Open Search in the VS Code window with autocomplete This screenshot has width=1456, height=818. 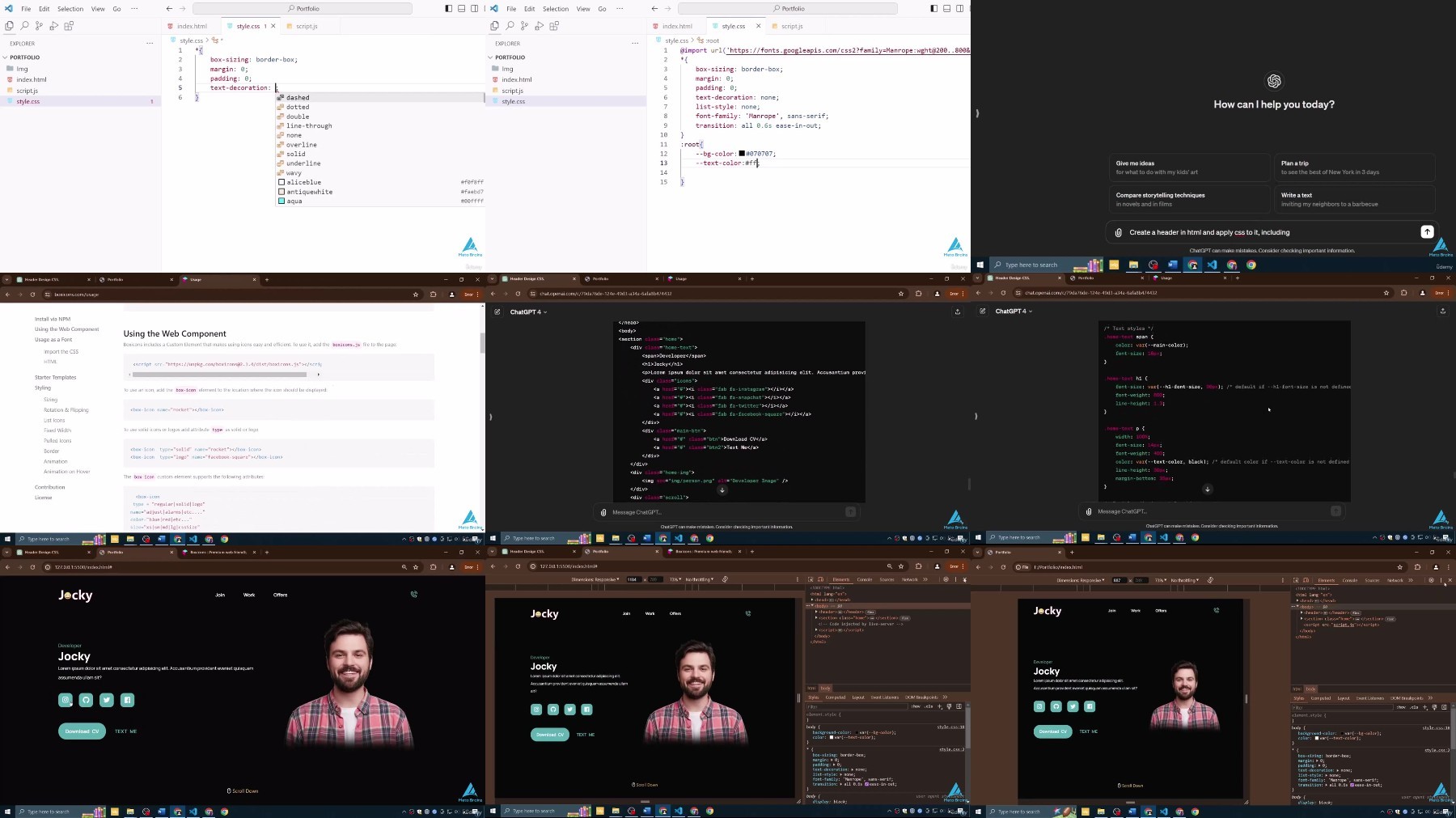point(24,26)
